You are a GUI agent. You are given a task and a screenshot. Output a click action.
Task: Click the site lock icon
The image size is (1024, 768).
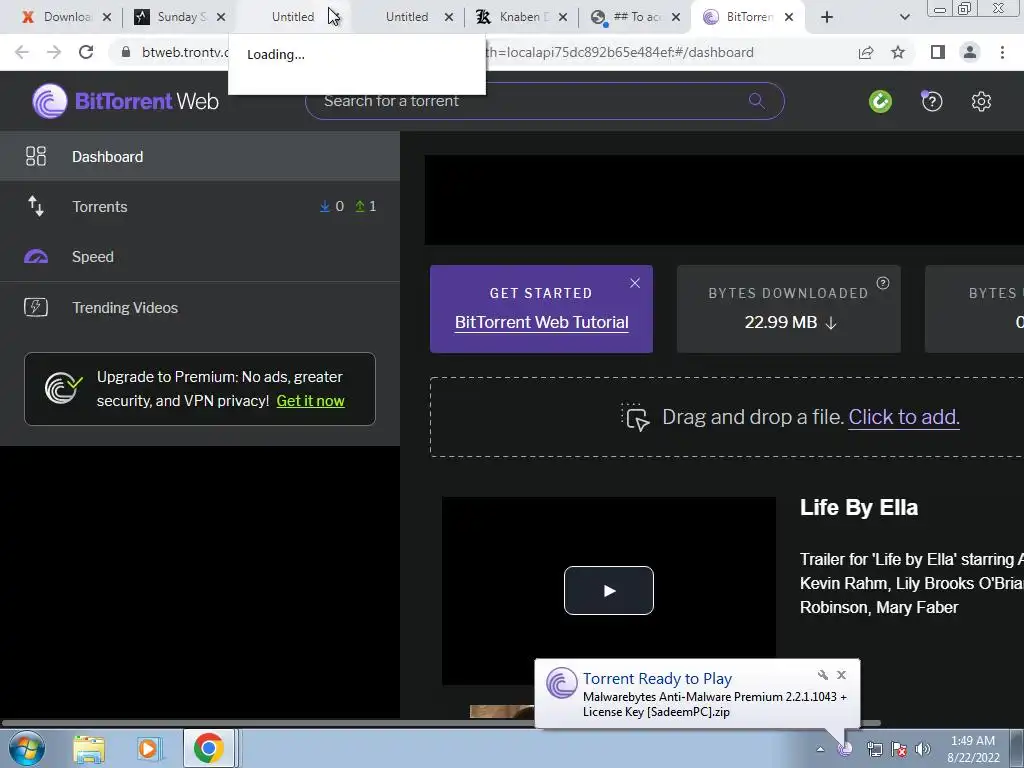coord(126,52)
